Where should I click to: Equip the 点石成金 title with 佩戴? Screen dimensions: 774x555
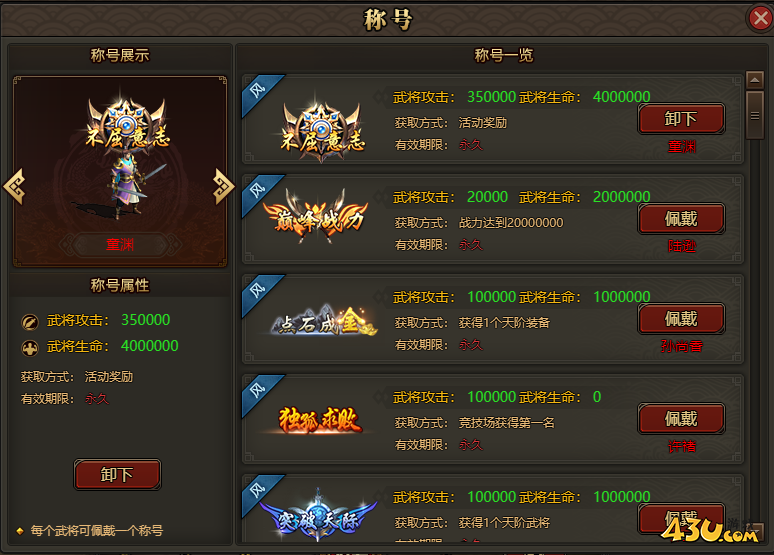681,318
